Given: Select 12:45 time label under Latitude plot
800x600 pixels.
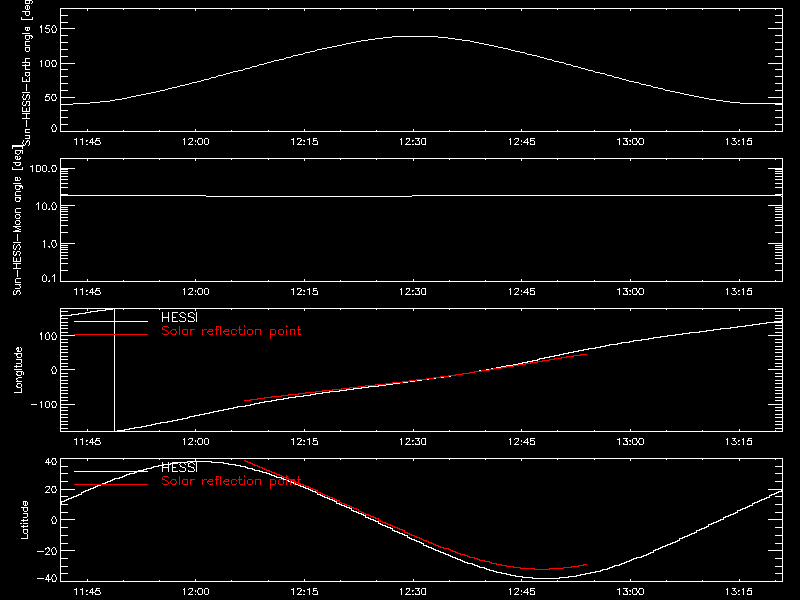Looking at the screenshot, I should [522, 592].
